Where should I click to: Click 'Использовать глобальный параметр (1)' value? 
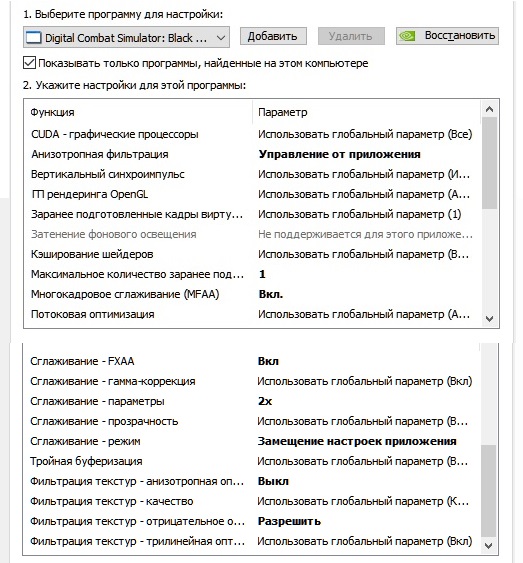360,214
